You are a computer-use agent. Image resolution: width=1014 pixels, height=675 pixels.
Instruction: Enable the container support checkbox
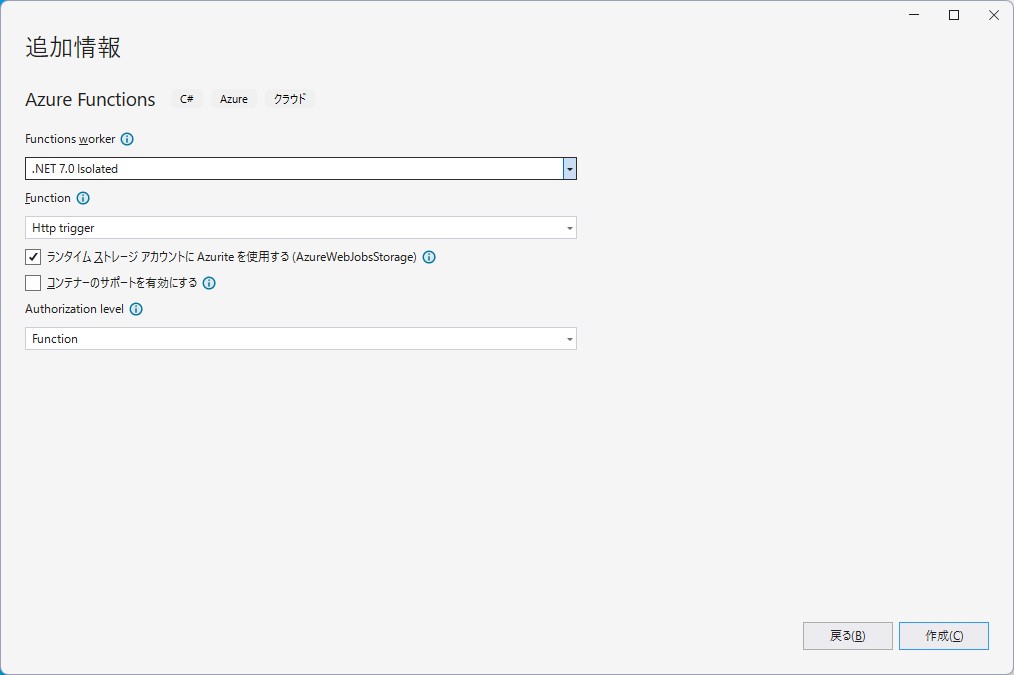coord(33,283)
